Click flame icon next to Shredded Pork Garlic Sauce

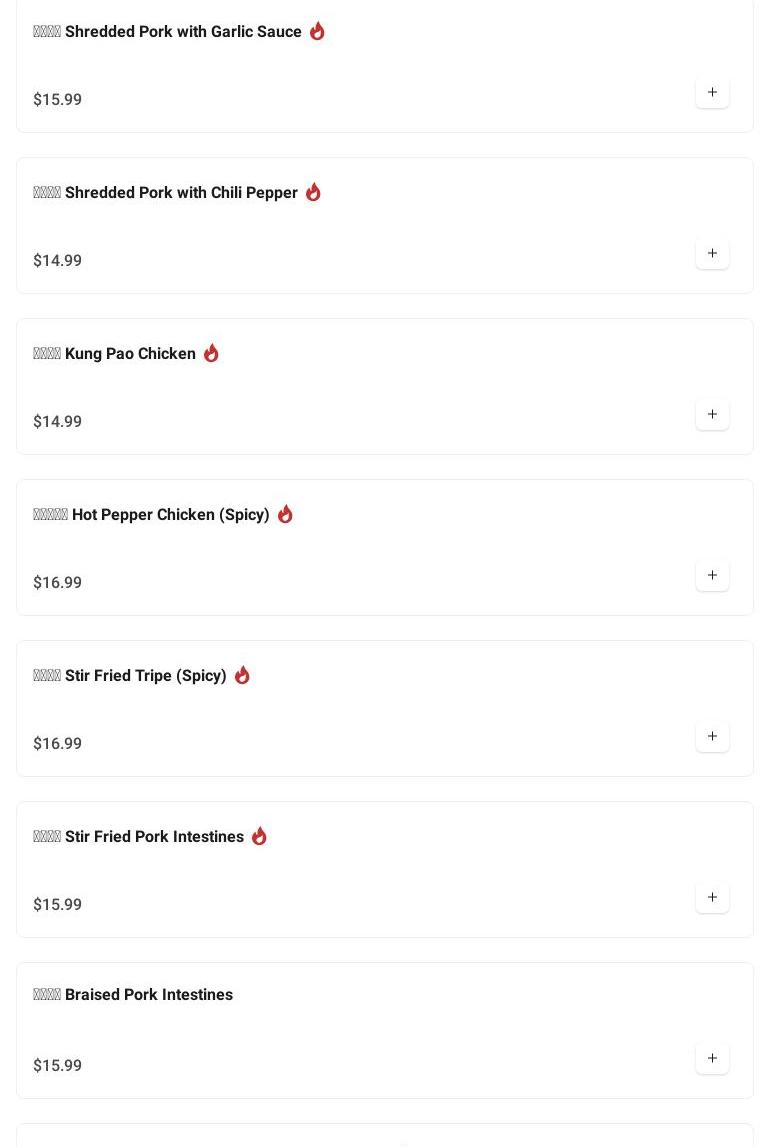(x=317, y=31)
